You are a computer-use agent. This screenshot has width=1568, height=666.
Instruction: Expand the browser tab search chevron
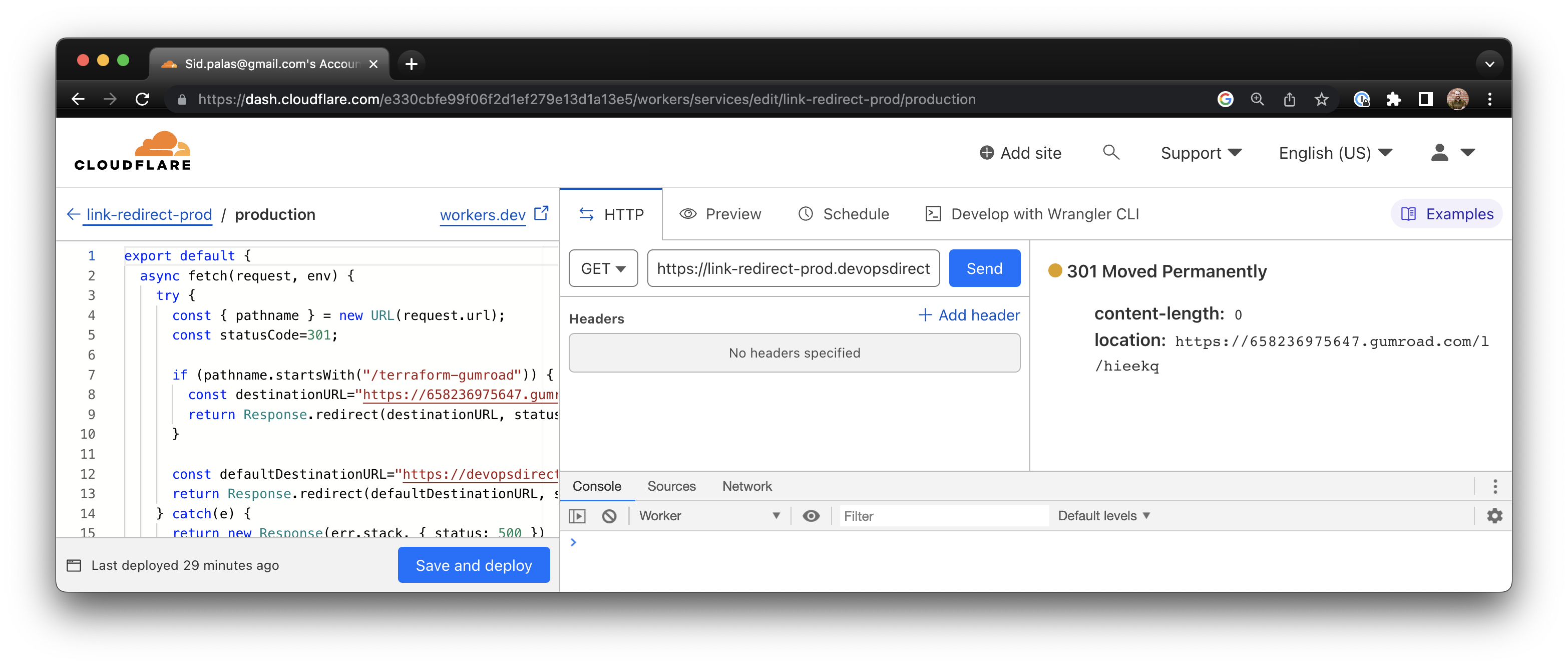pos(1490,64)
